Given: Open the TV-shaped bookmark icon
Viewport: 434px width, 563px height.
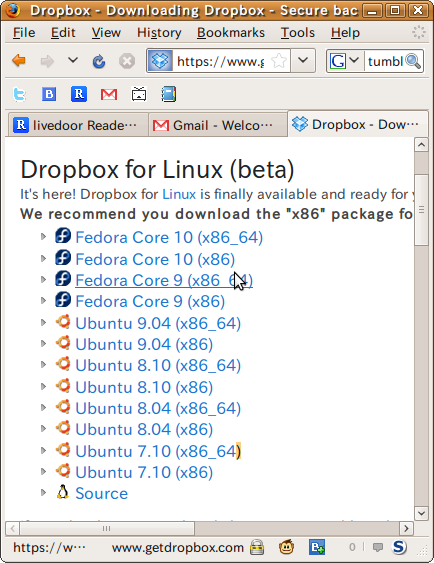Looking at the screenshot, I should pyautogui.click(x=139, y=94).
